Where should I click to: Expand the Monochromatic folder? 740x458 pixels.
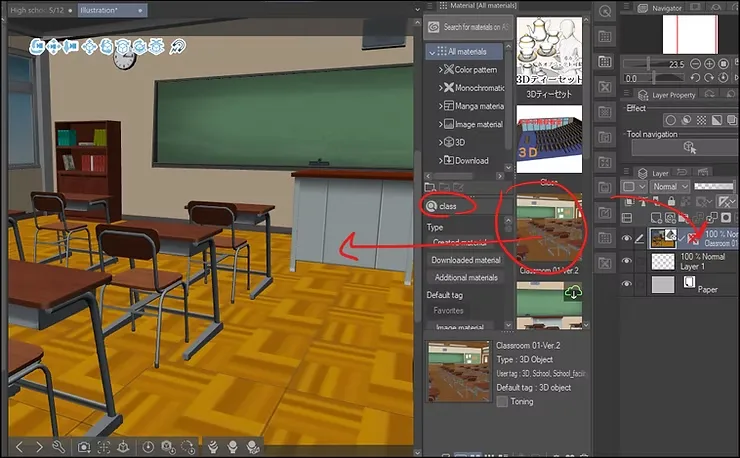tap(440, 88)
